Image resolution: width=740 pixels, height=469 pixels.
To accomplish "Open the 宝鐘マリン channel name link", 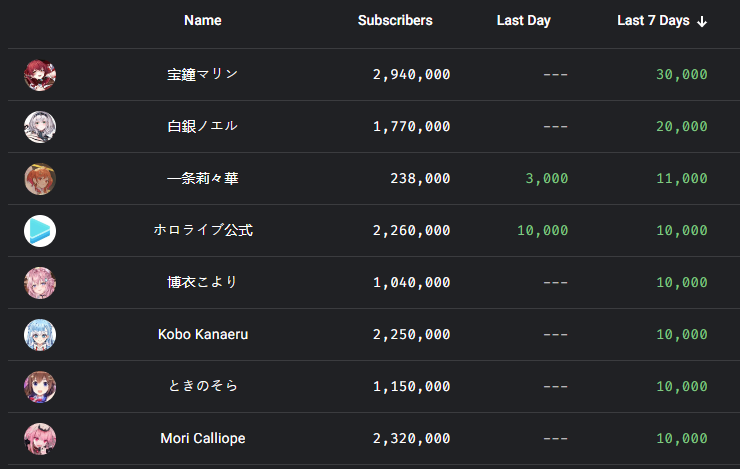I will (x=203, y=75).
